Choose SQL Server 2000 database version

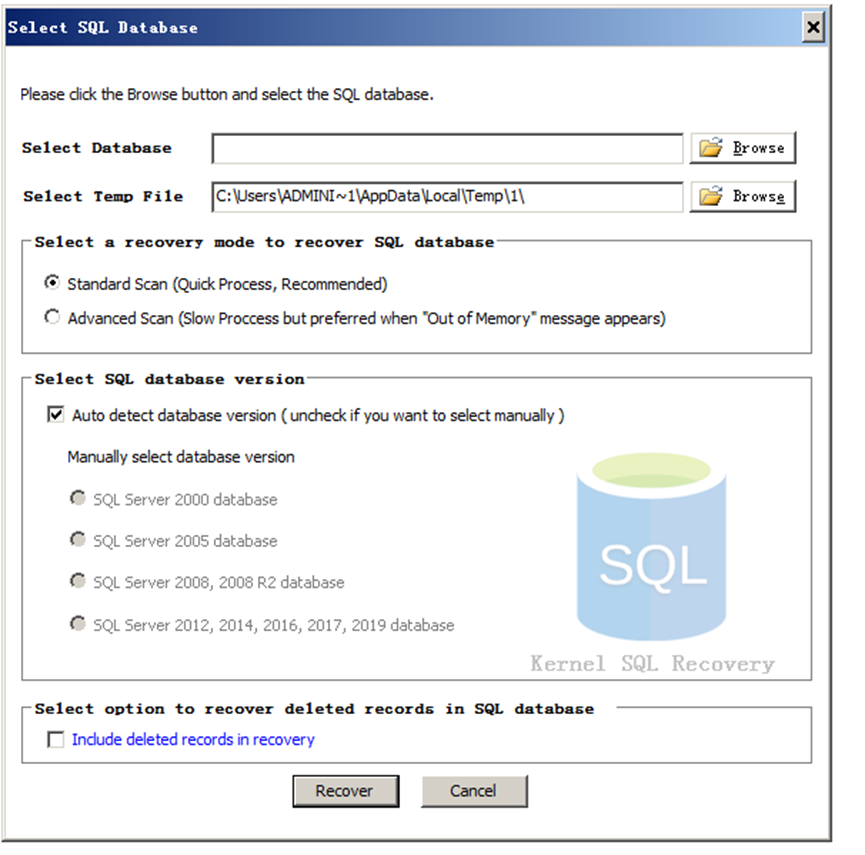coord(77,497)
